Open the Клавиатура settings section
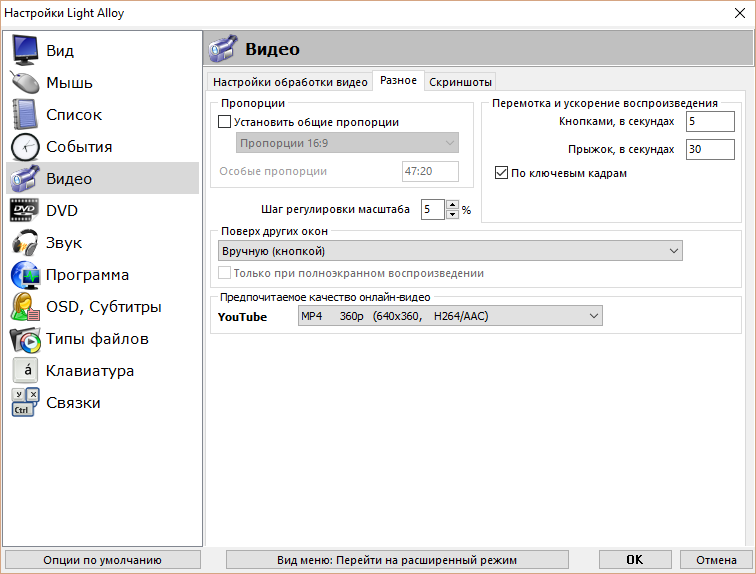The image size is (756, 574). tap(102, 371)
